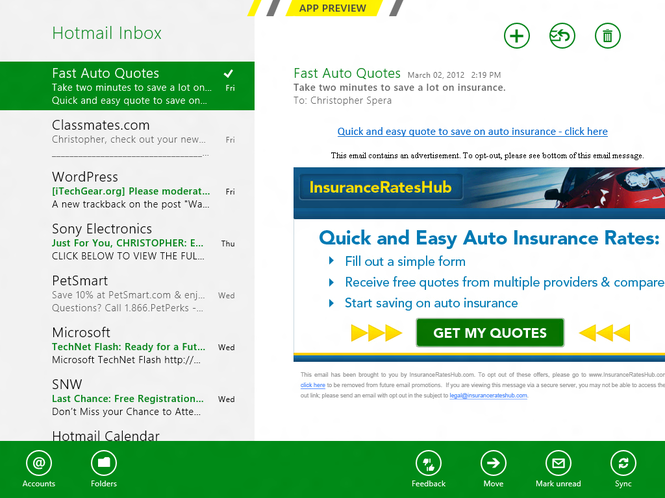Click 'Fill out a simple form' bullet
The height and width of the screenshot is (498, 665).
click(x=405, y=261)
